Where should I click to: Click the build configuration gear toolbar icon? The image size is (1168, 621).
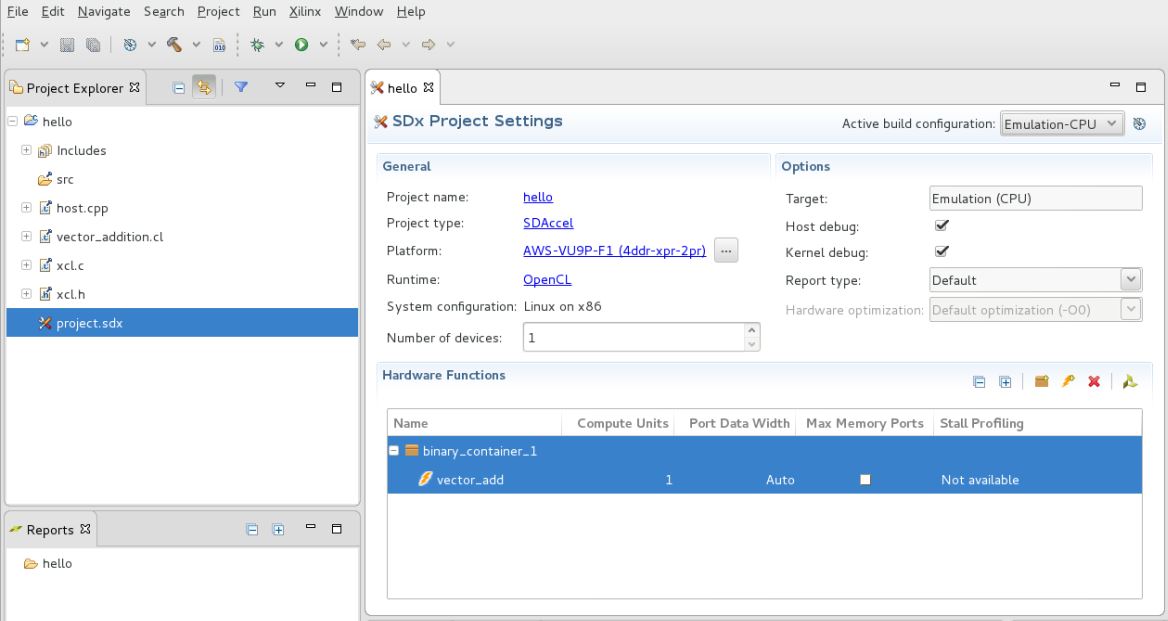coord(130,45)
